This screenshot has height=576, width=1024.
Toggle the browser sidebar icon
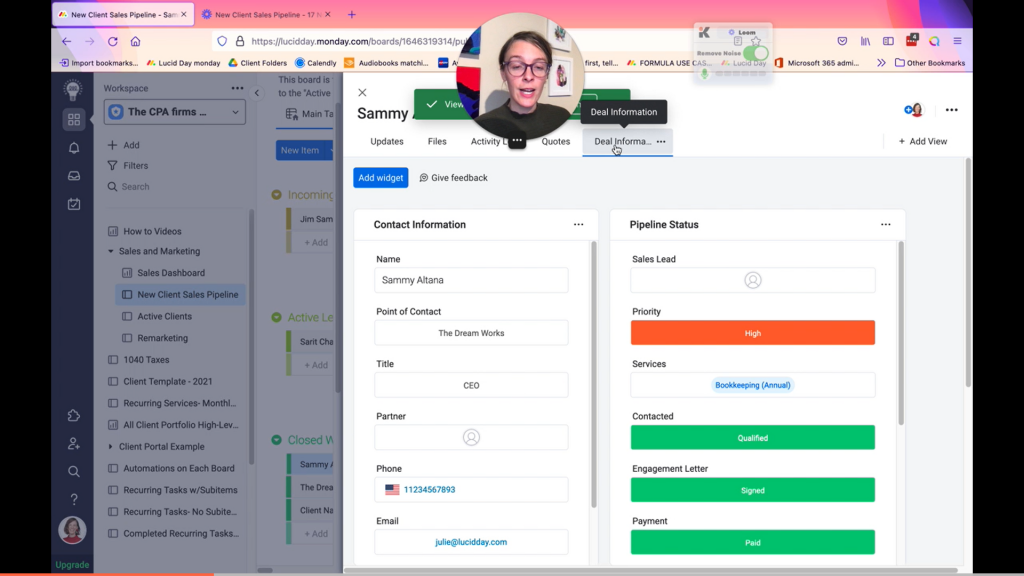pyautogui.click(x=888, y=41)
